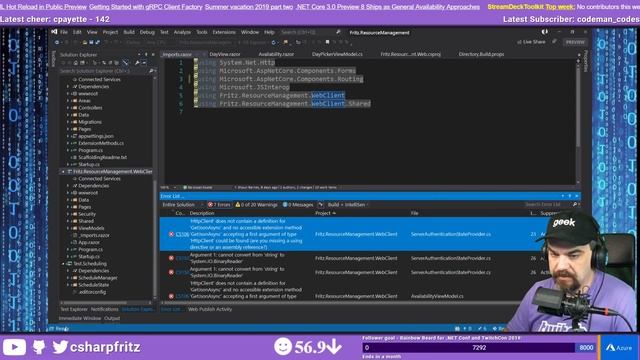Click the Live Share button
Image resolution: width=640 pixels, height=360 pixels.
click(531, 42)
